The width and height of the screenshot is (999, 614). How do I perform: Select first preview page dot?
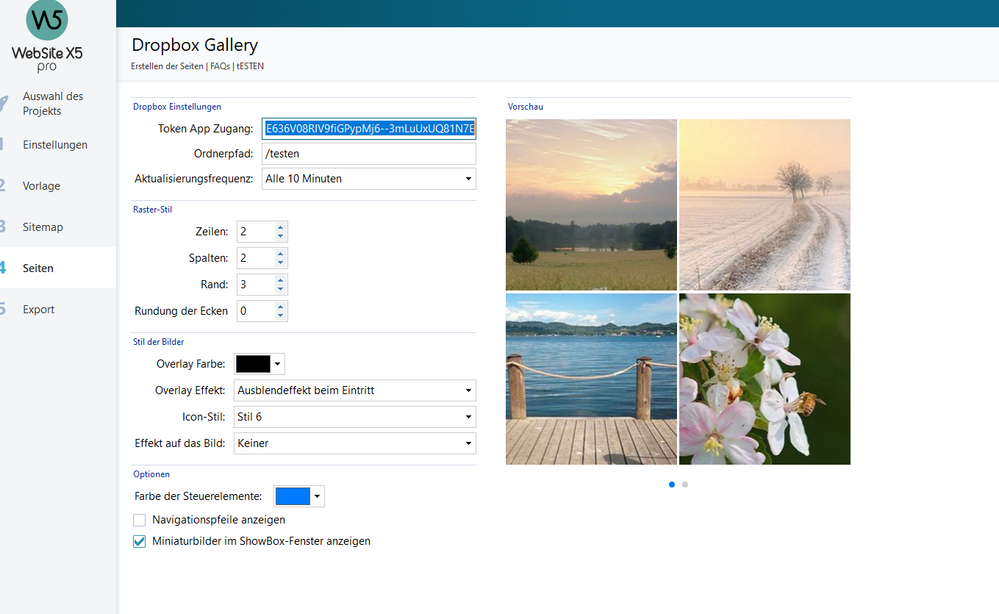[x=671, y=484]
